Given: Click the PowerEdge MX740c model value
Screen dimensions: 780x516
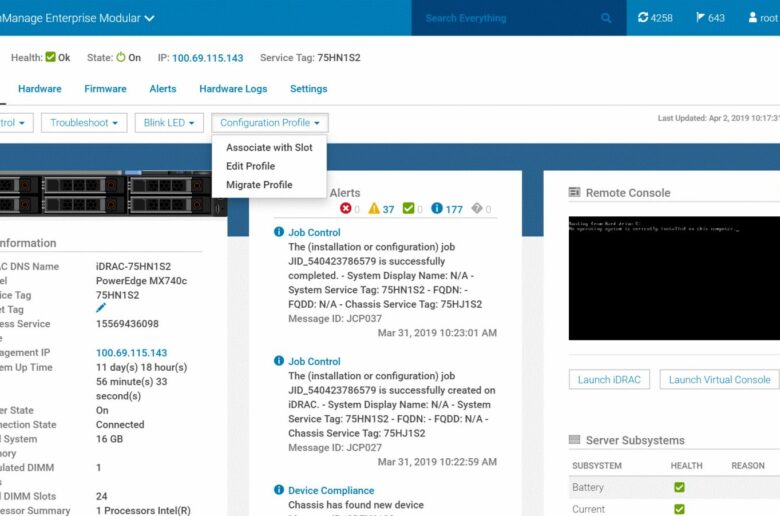Looking at the screenshot, I should click(141, 281).
